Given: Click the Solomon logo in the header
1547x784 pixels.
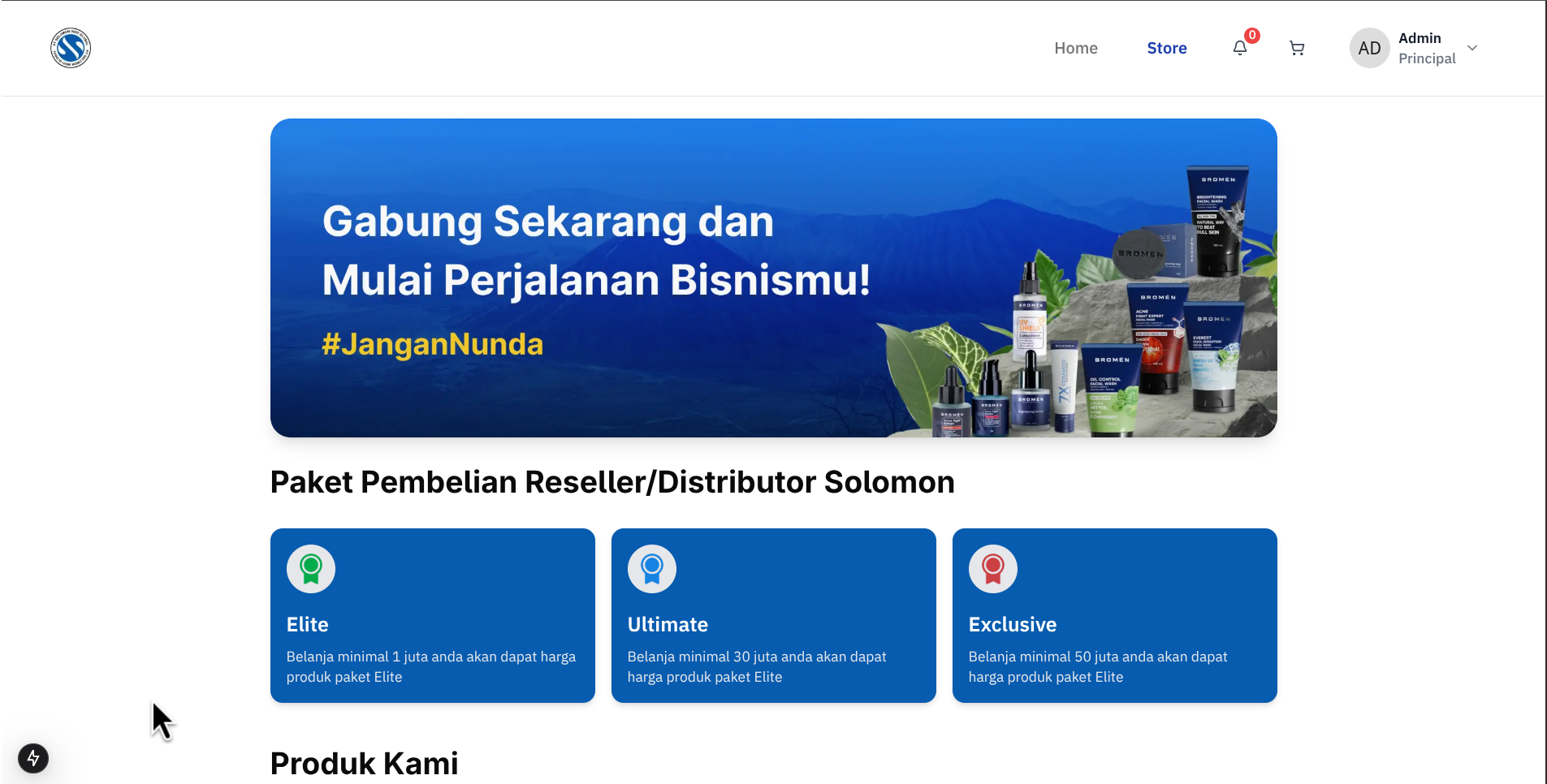Looking at the screenshot, I should point(71,48).
